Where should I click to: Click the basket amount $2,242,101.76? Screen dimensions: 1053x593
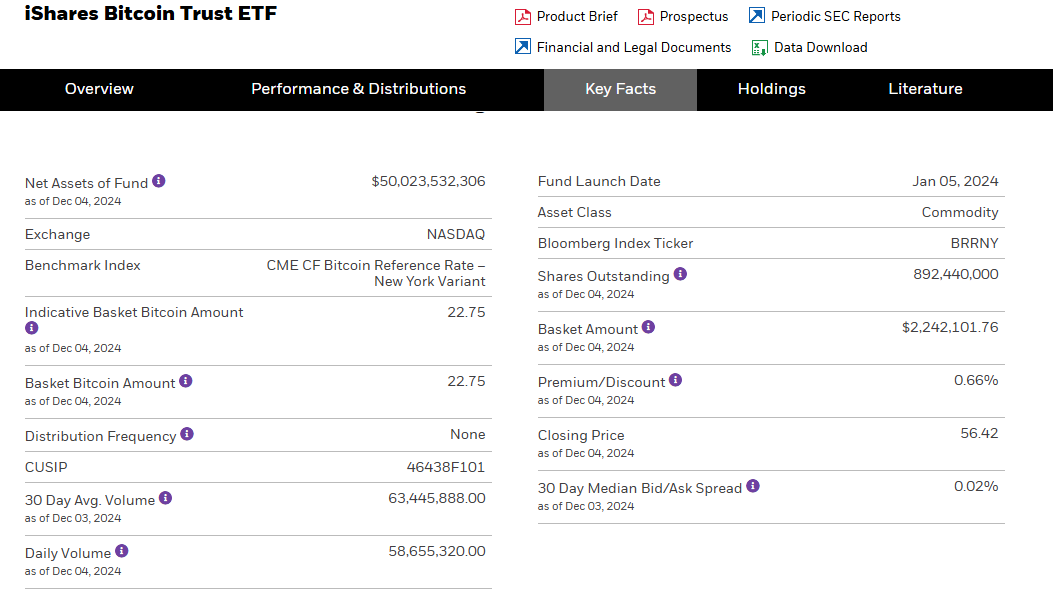point(950,327)
